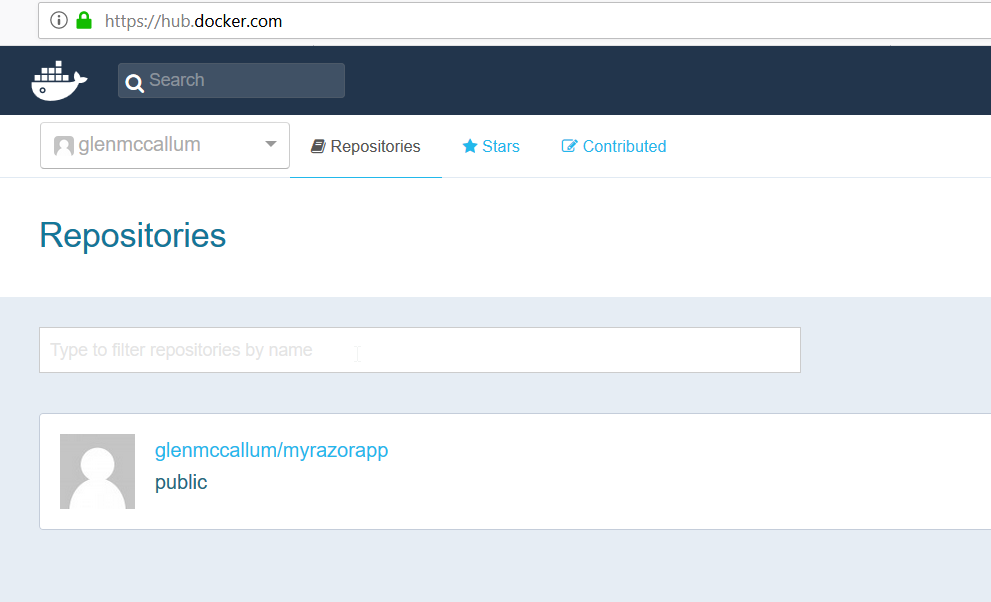Viewport: 991px width, 602px height.
Task: Click the Docker whale logo
Action: [x=59, y=81]
